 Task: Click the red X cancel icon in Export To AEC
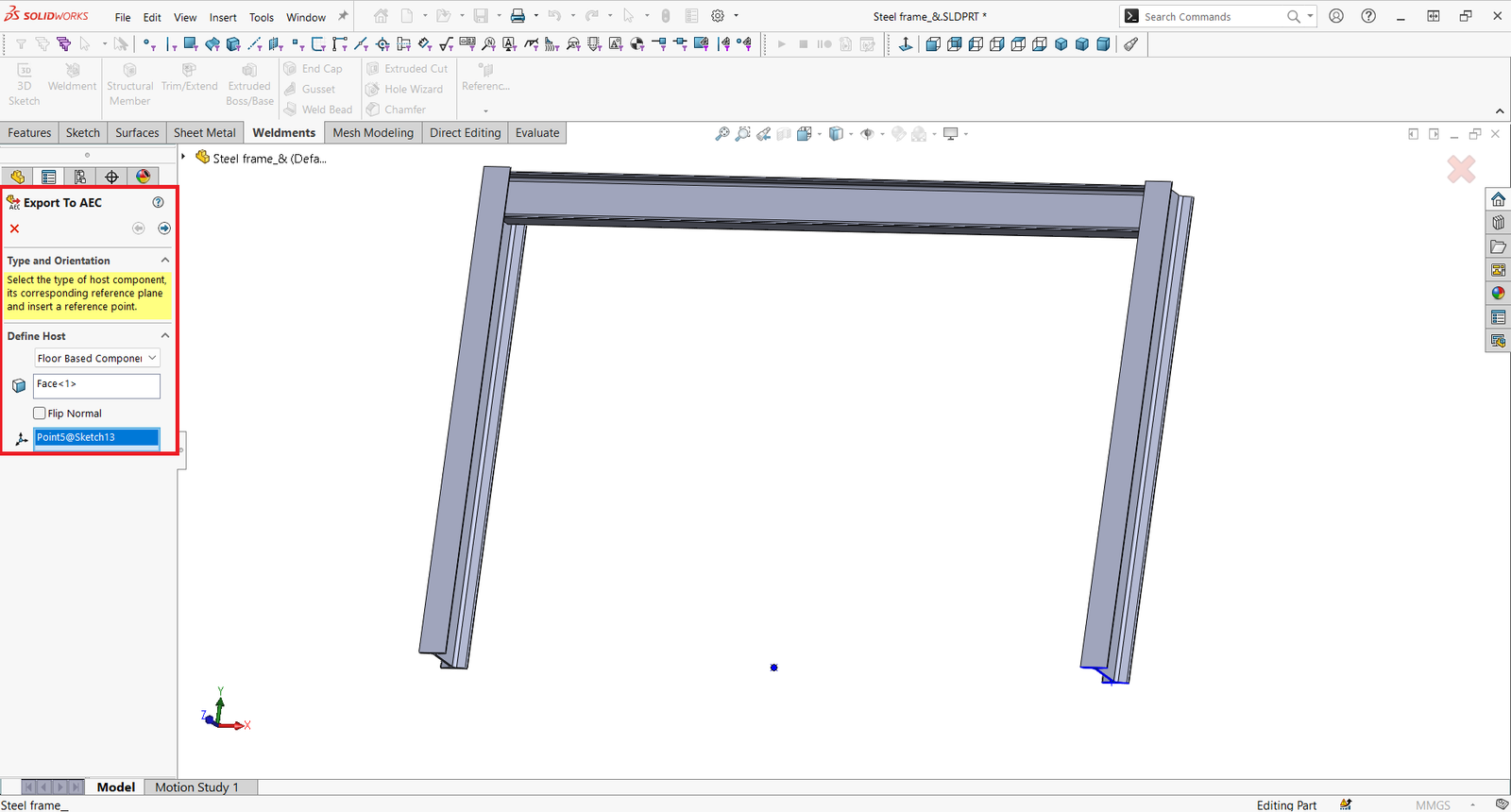click(x=14, y=228)
